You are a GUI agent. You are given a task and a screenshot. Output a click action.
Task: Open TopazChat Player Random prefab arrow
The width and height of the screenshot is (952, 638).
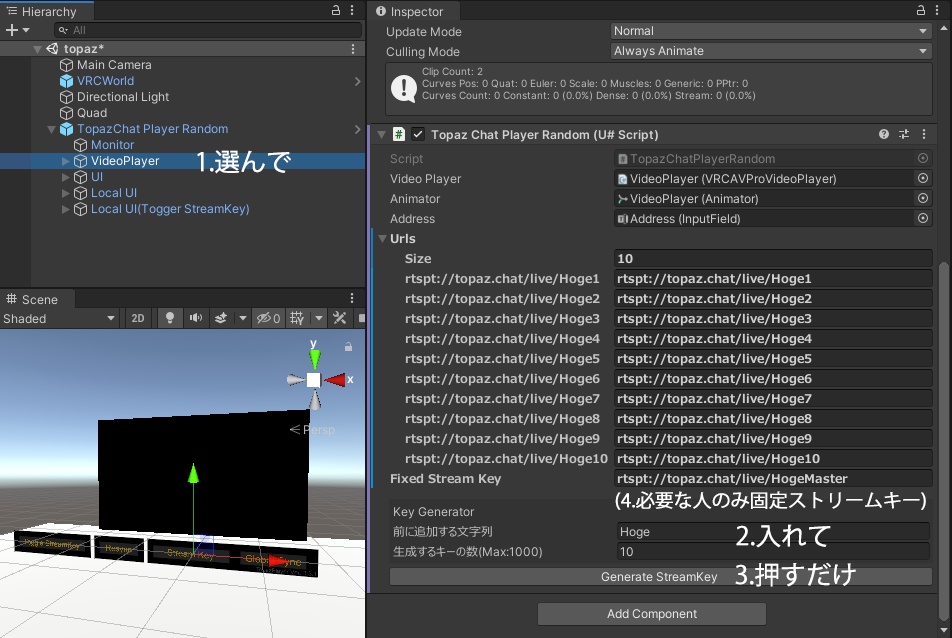pyautogui.click(x=357, y=129)
